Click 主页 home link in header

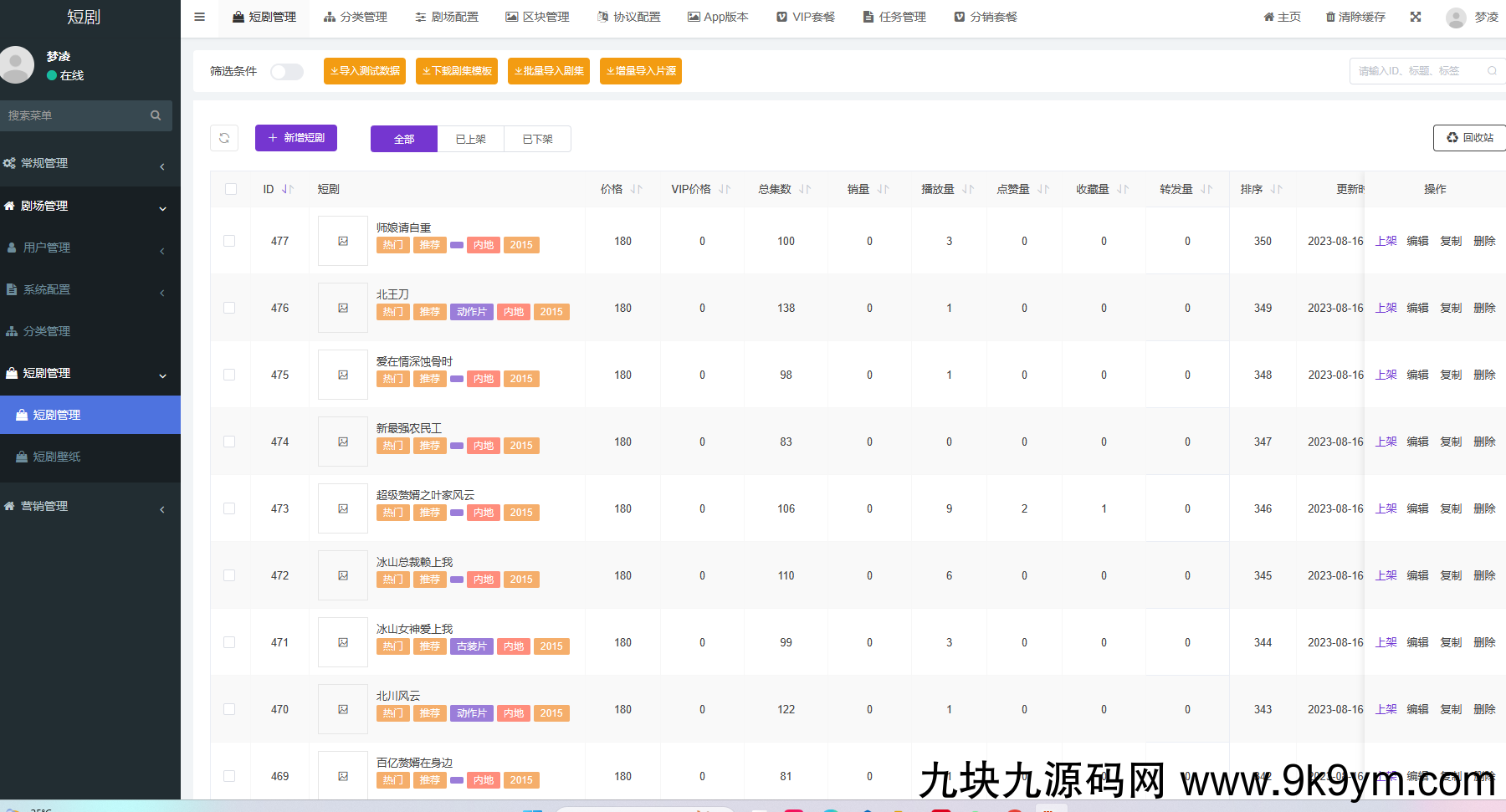1282,17
